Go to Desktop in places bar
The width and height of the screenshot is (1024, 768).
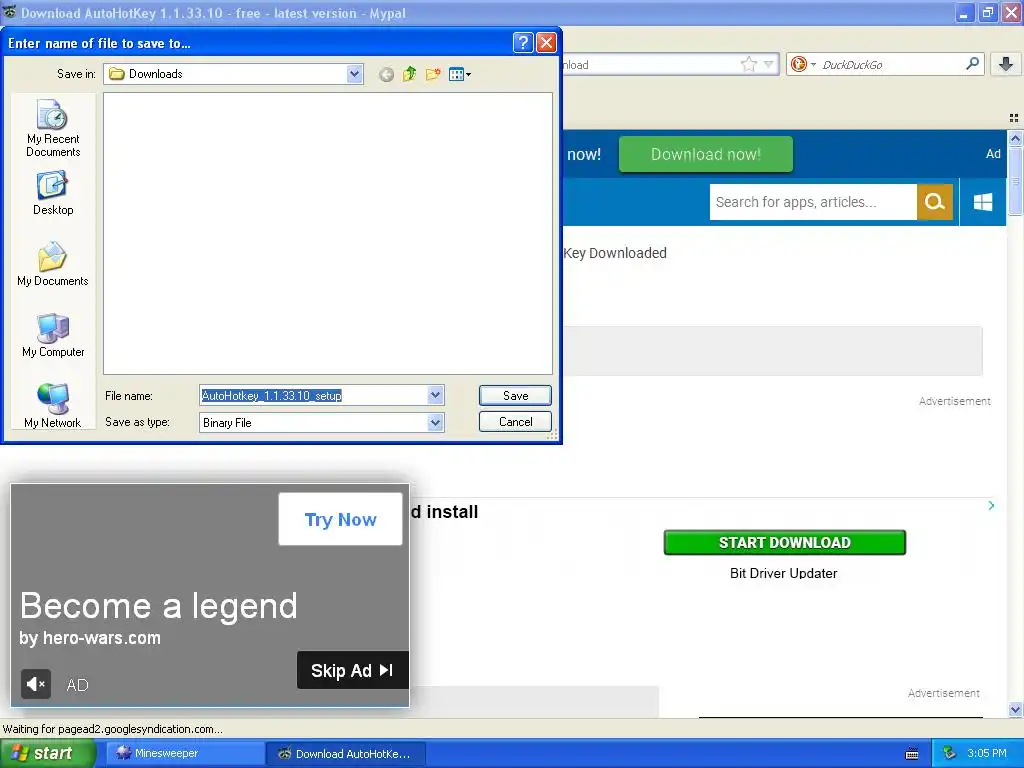(53, 193)
